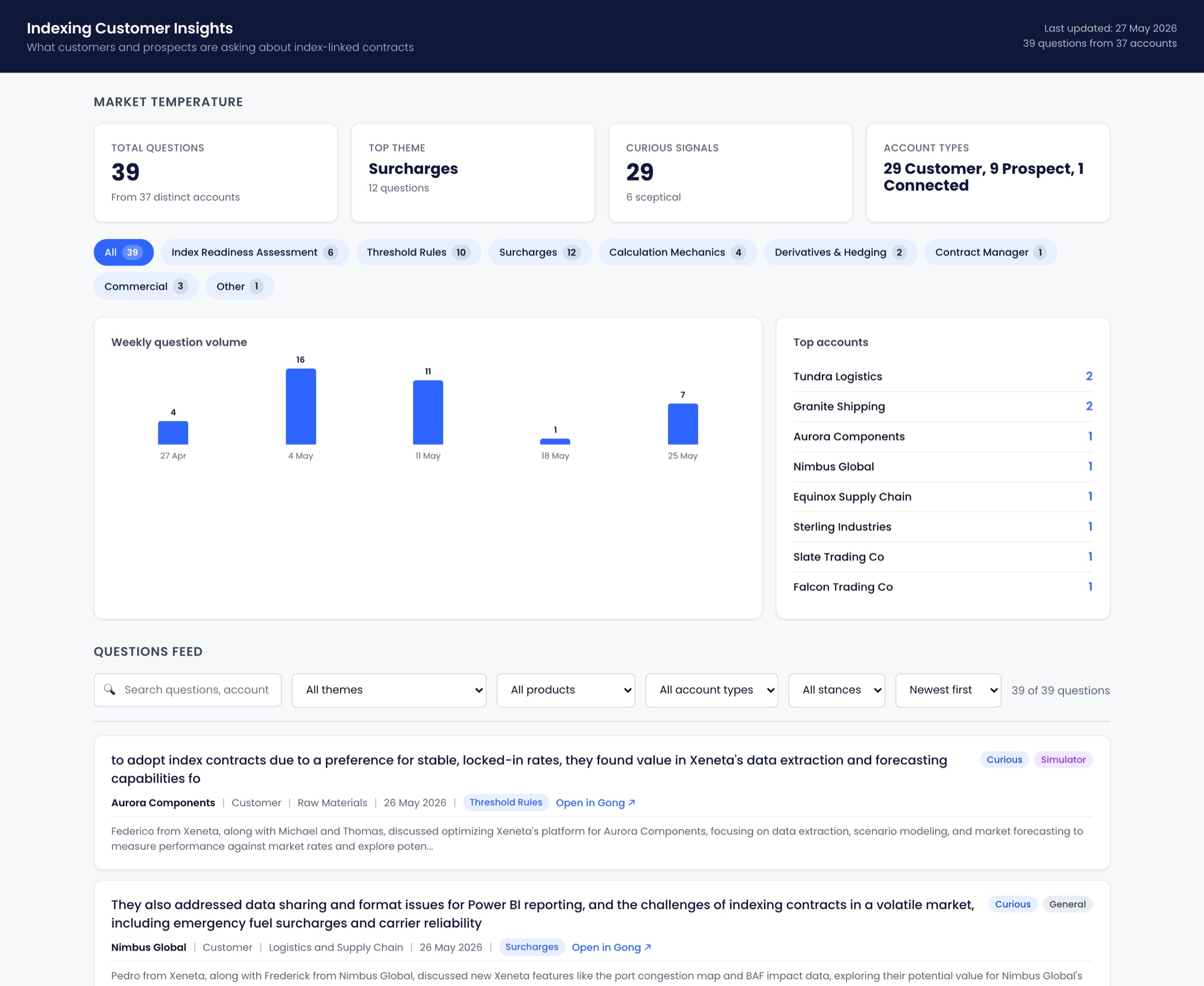Click the Nimbus Global question headline text
The height and width of the screenshot is (986, 1204).
(x=543, y=914)
